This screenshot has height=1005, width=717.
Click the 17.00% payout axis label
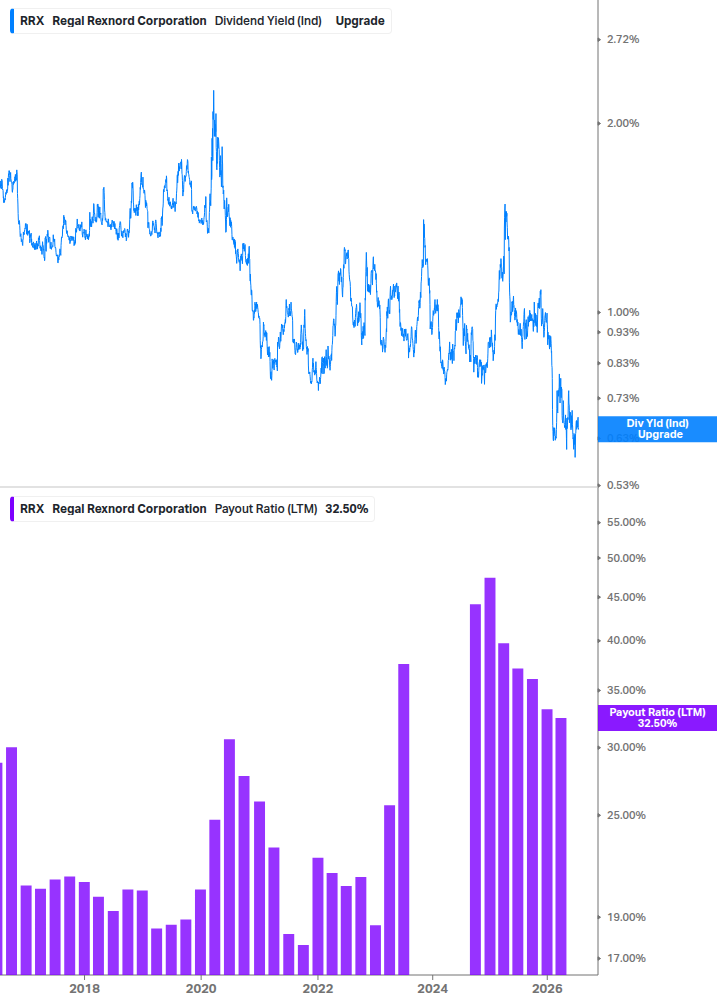626,958
